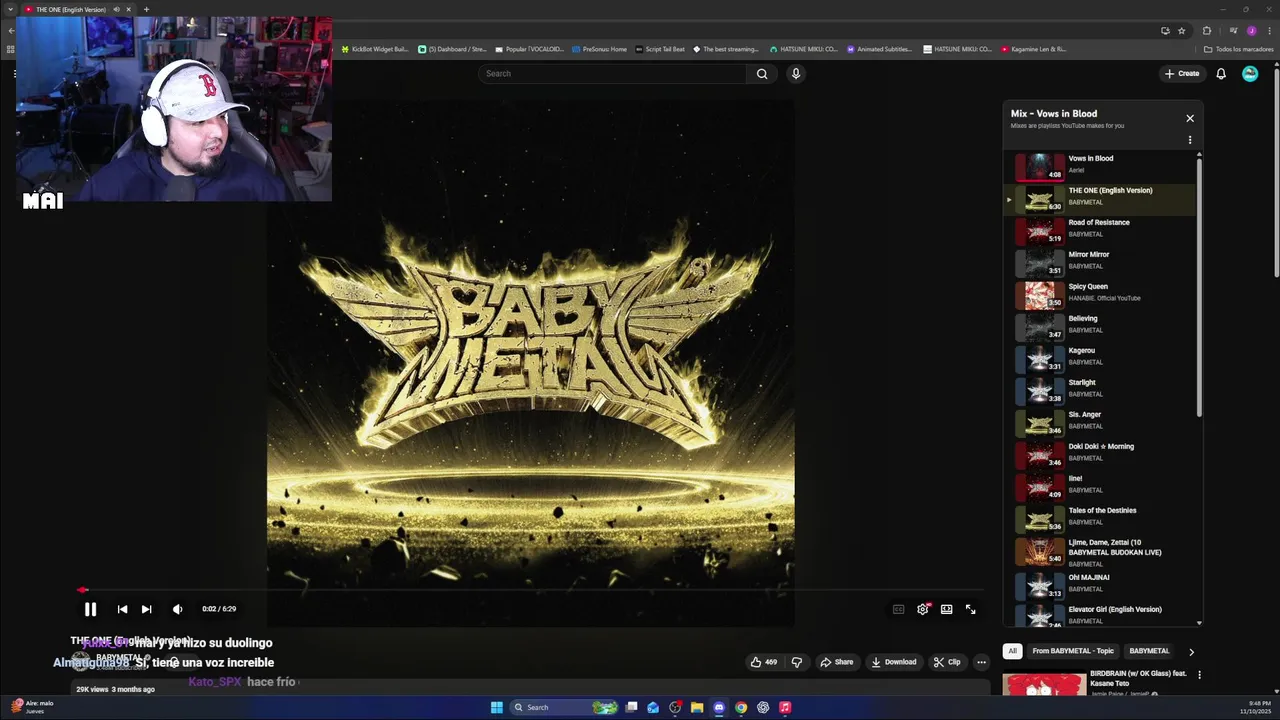Open a new browser tab
This screenshot has width=1280, height=720.
[x=146, y=9]
